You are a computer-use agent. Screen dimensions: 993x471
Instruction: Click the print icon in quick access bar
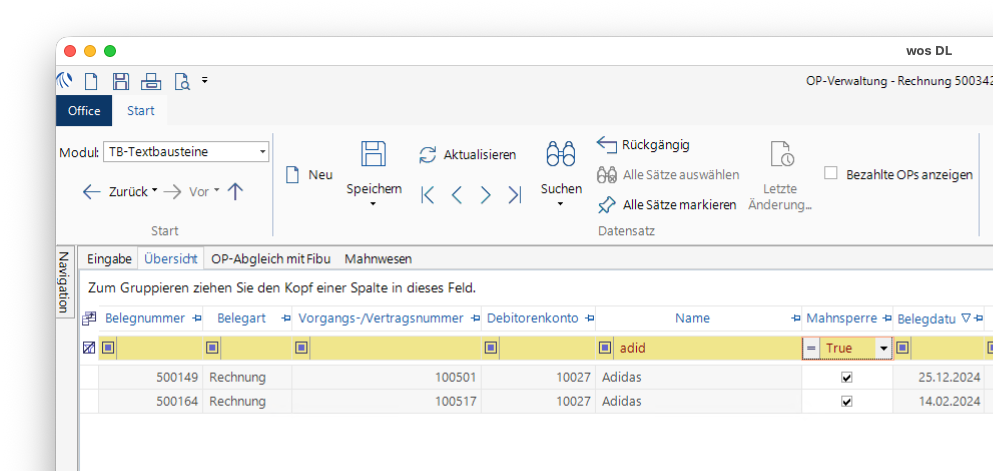tap(151, 82)
